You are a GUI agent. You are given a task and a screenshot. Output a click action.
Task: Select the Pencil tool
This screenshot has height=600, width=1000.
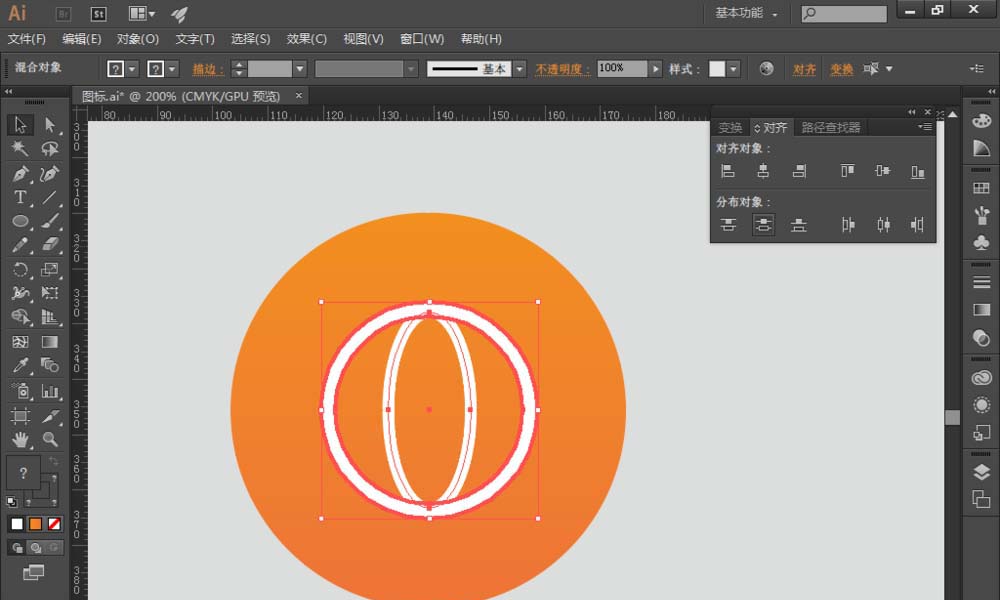[20, 245]
